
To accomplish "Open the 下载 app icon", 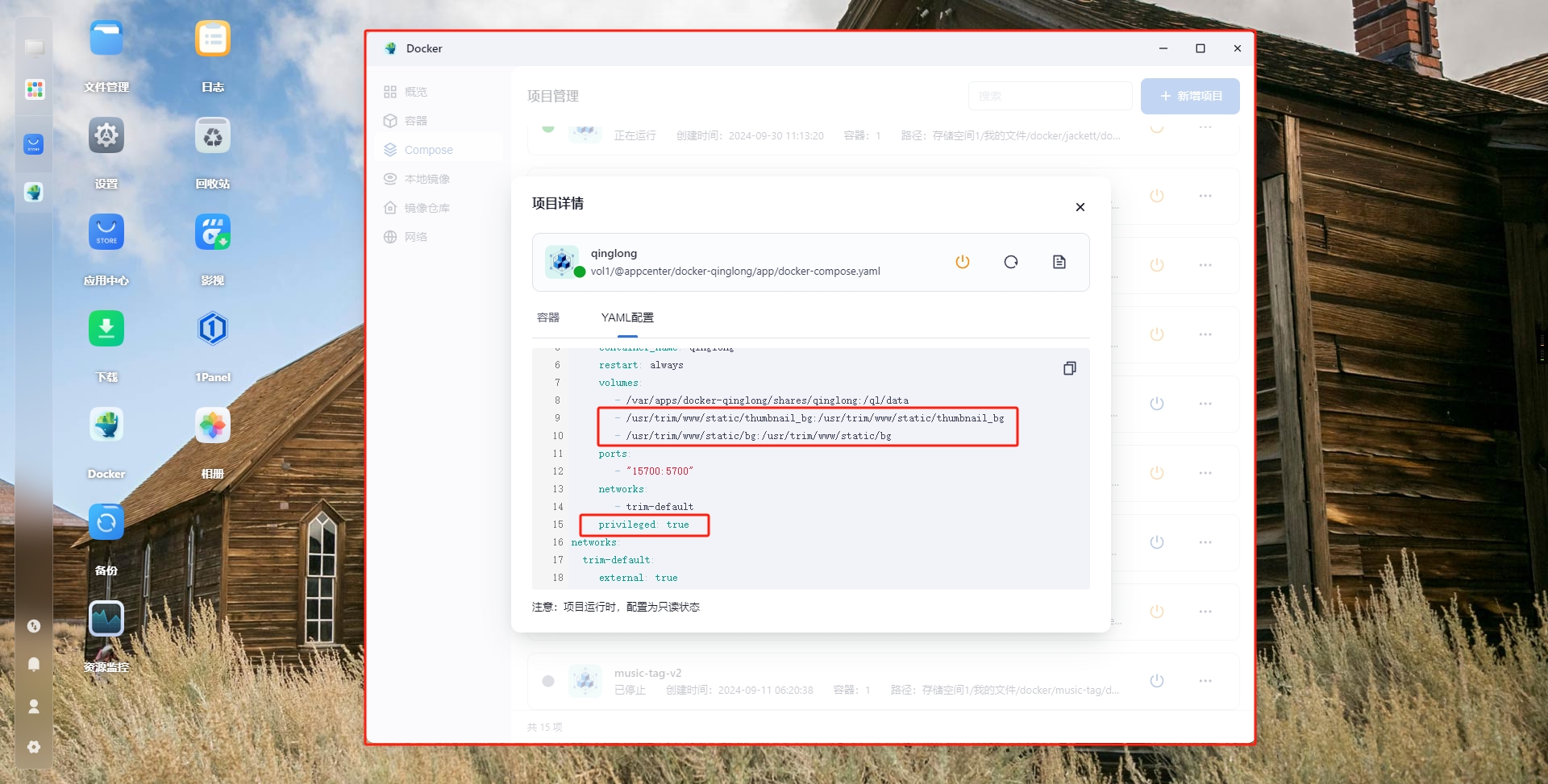I will point(106,329).
